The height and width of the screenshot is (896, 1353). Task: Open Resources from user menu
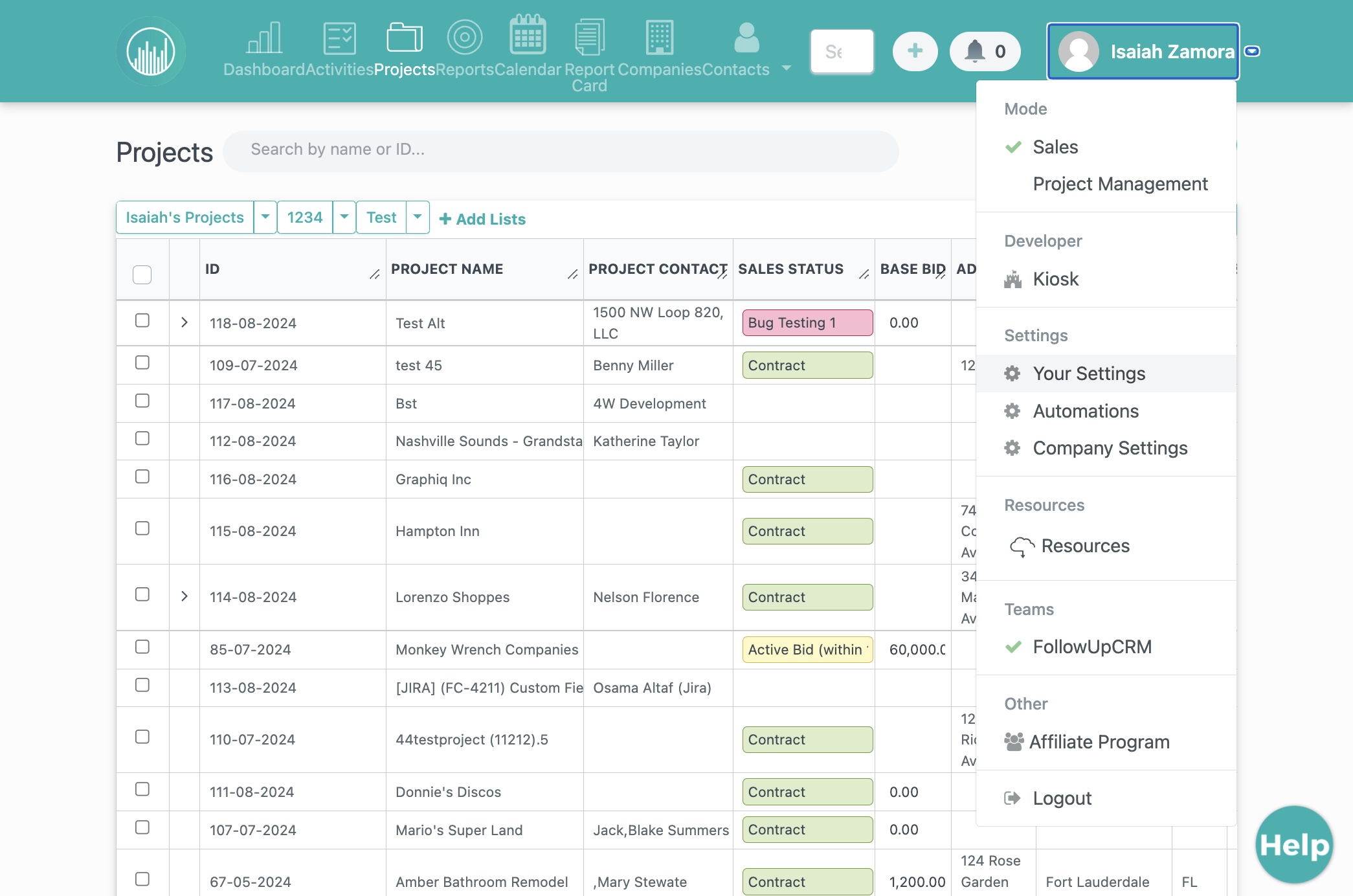[x=1106, y=546]
